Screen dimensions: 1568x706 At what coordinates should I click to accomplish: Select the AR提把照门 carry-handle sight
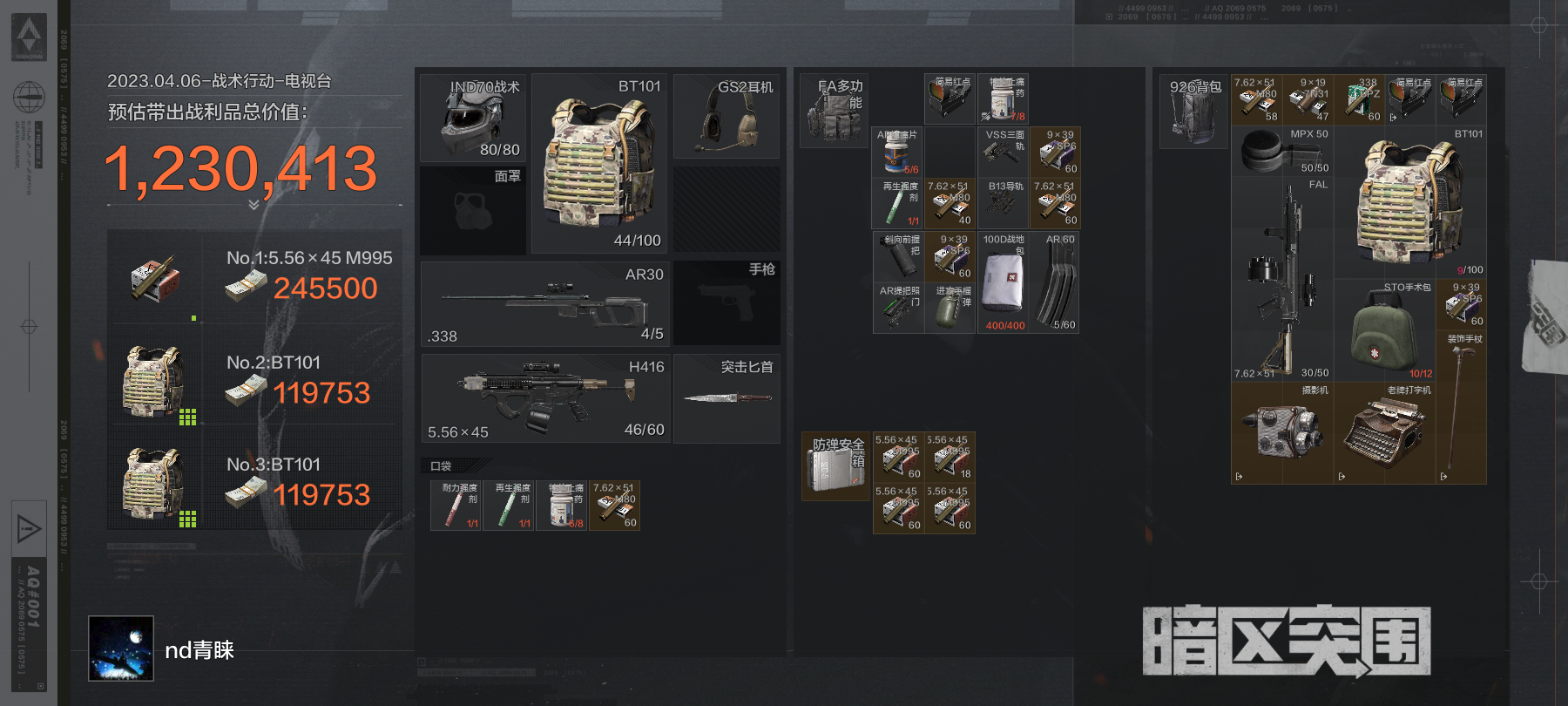[898, 308]
